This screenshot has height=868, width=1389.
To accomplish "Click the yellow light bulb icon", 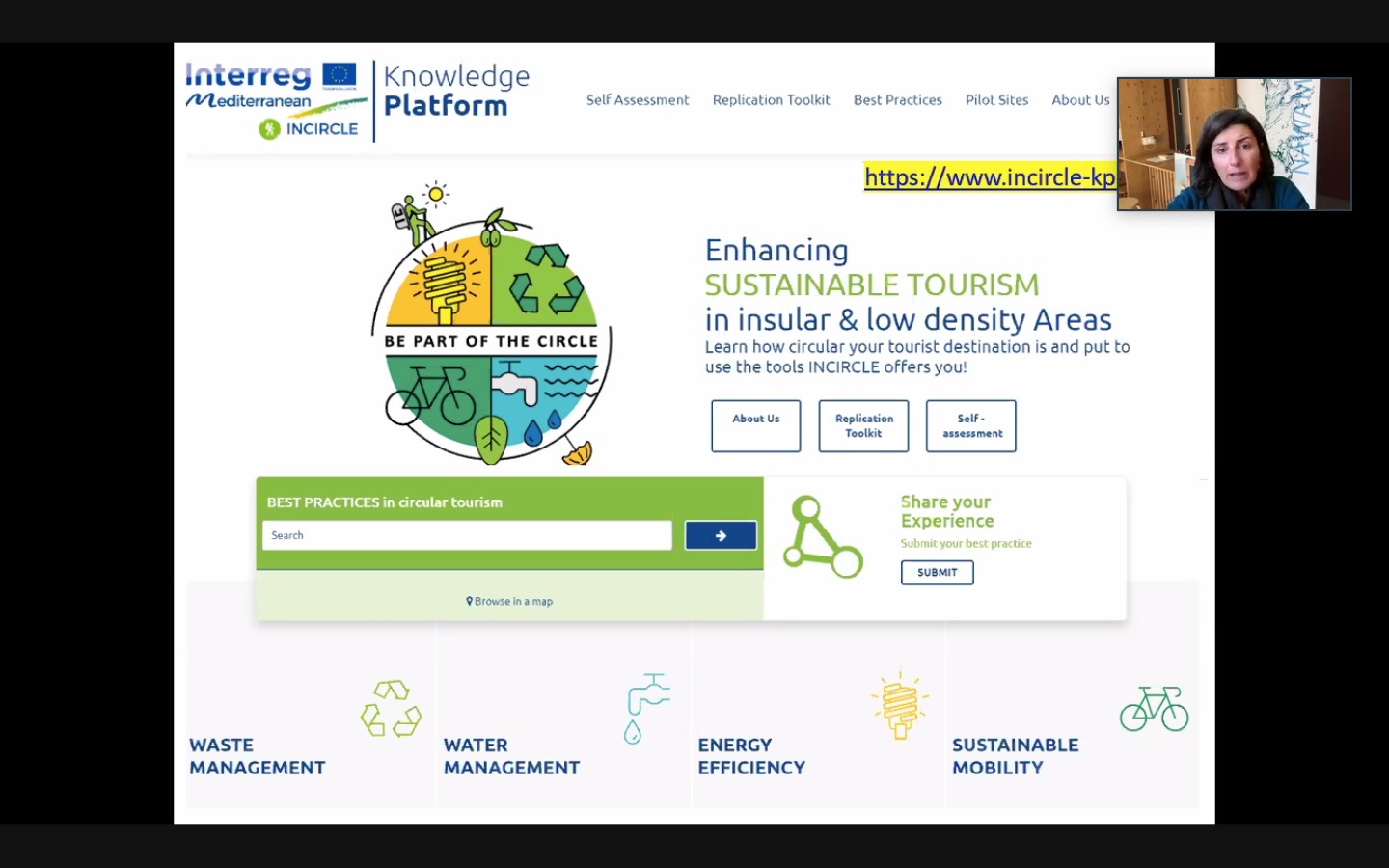I will [x=900, y=706].
